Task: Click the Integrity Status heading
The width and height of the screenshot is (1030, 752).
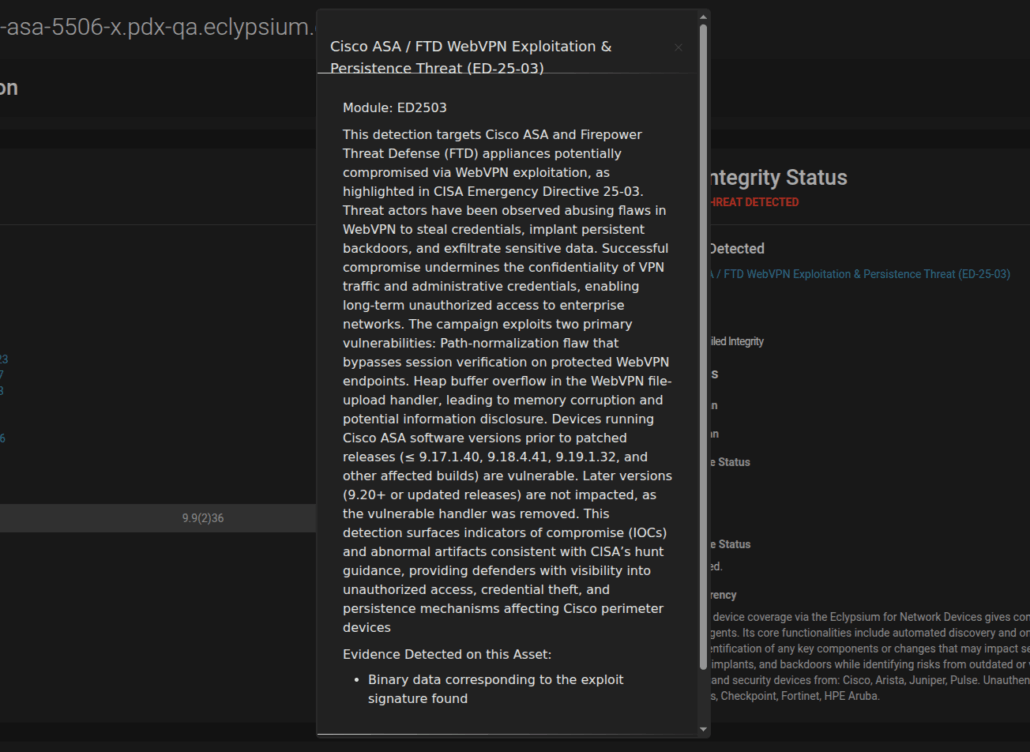Action: [777, 178]
